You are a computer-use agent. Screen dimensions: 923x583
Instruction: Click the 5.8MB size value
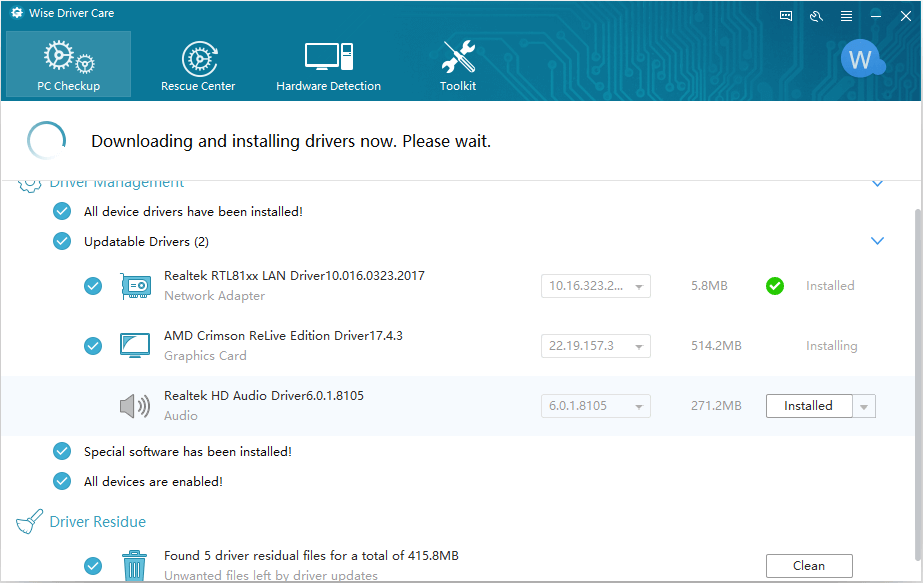tap(709, 286)
